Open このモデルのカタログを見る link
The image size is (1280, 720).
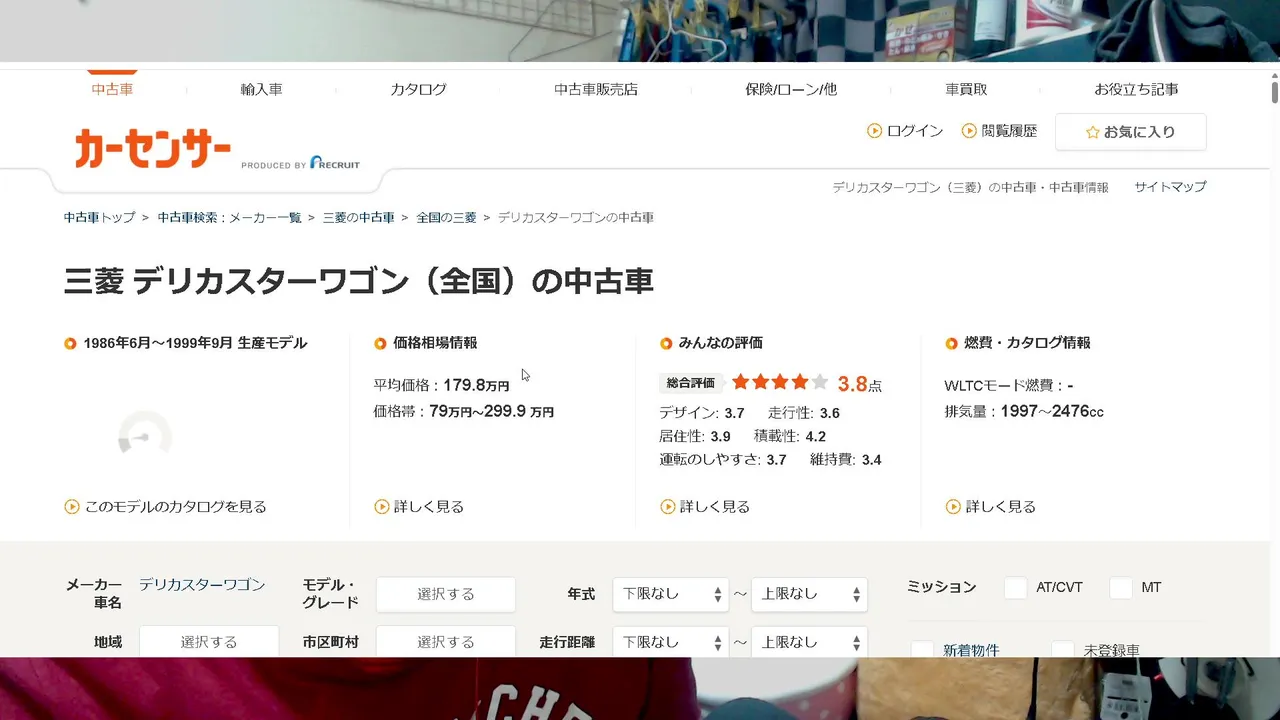tap(176, 507)
